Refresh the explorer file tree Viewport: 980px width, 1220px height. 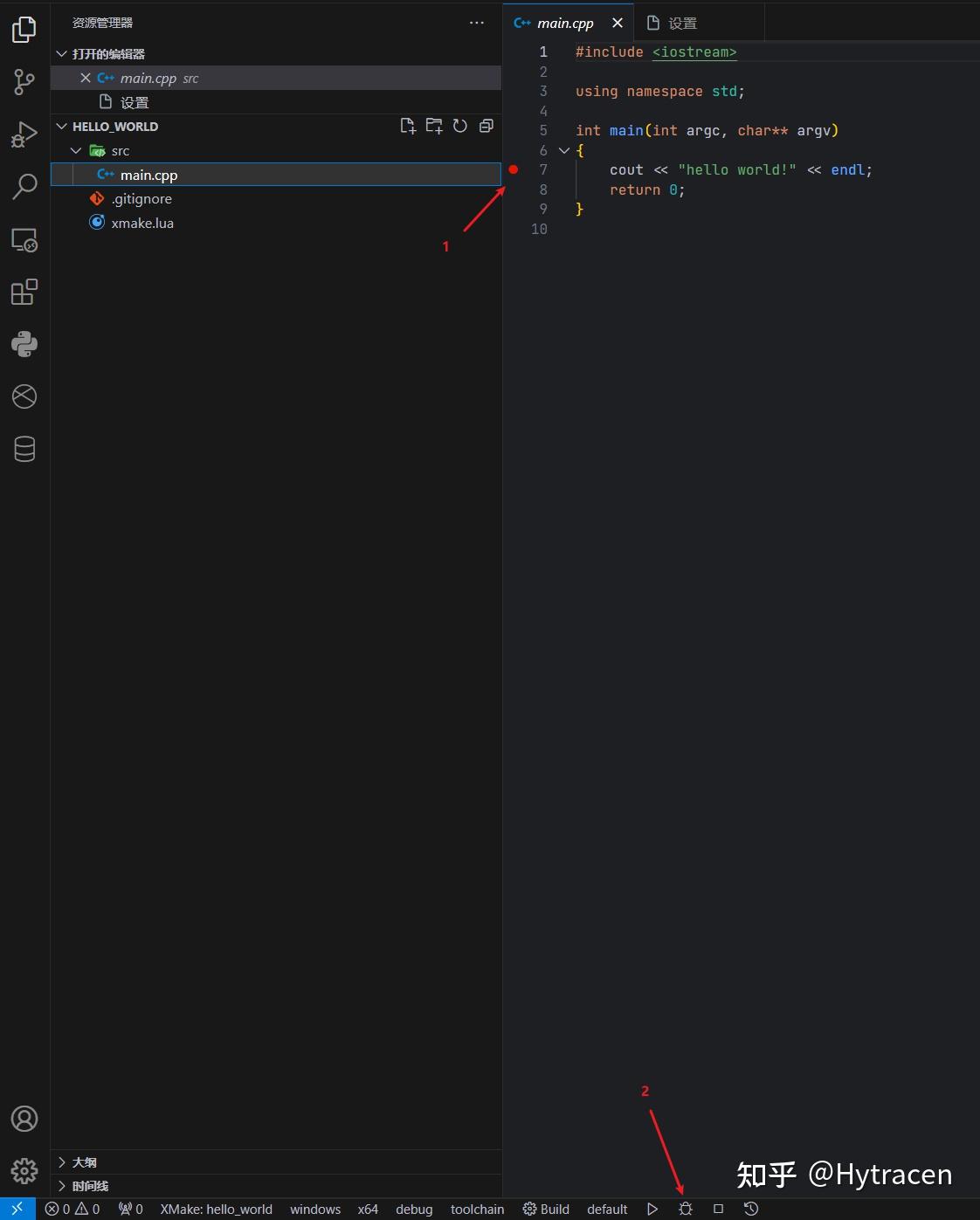pyautogui.click(x=460, y=127)
